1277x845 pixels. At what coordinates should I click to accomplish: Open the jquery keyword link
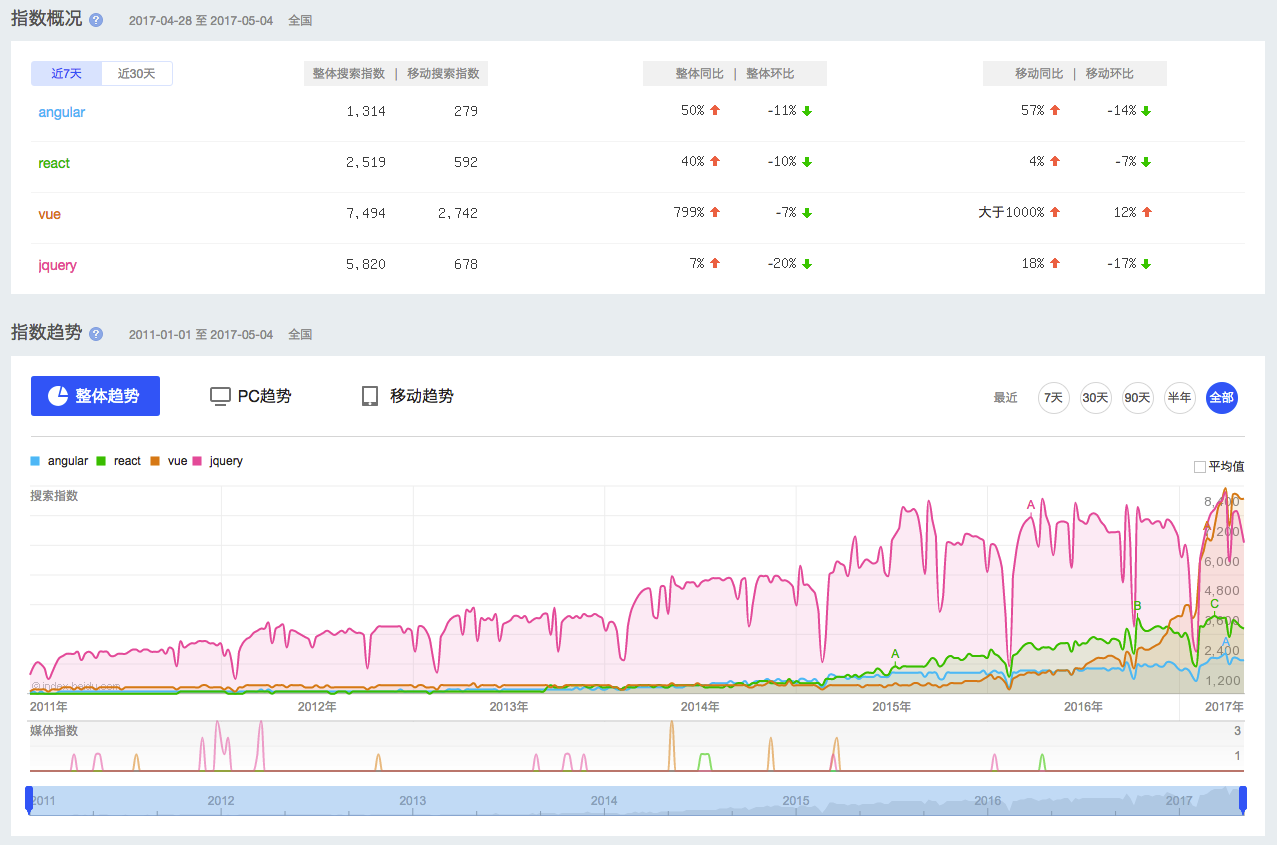pos(58,265)
